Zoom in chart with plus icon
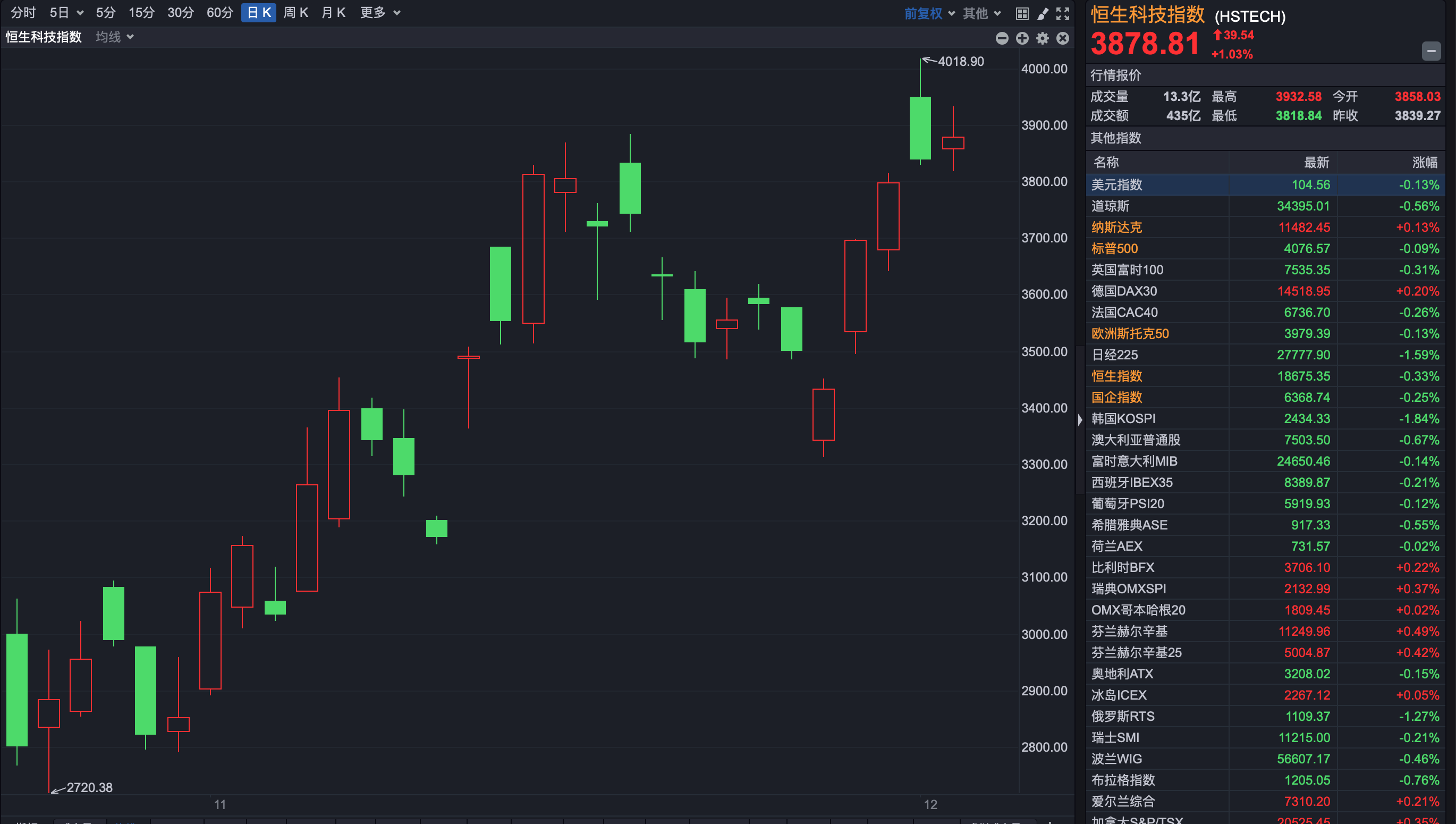 pos(1022,38)
